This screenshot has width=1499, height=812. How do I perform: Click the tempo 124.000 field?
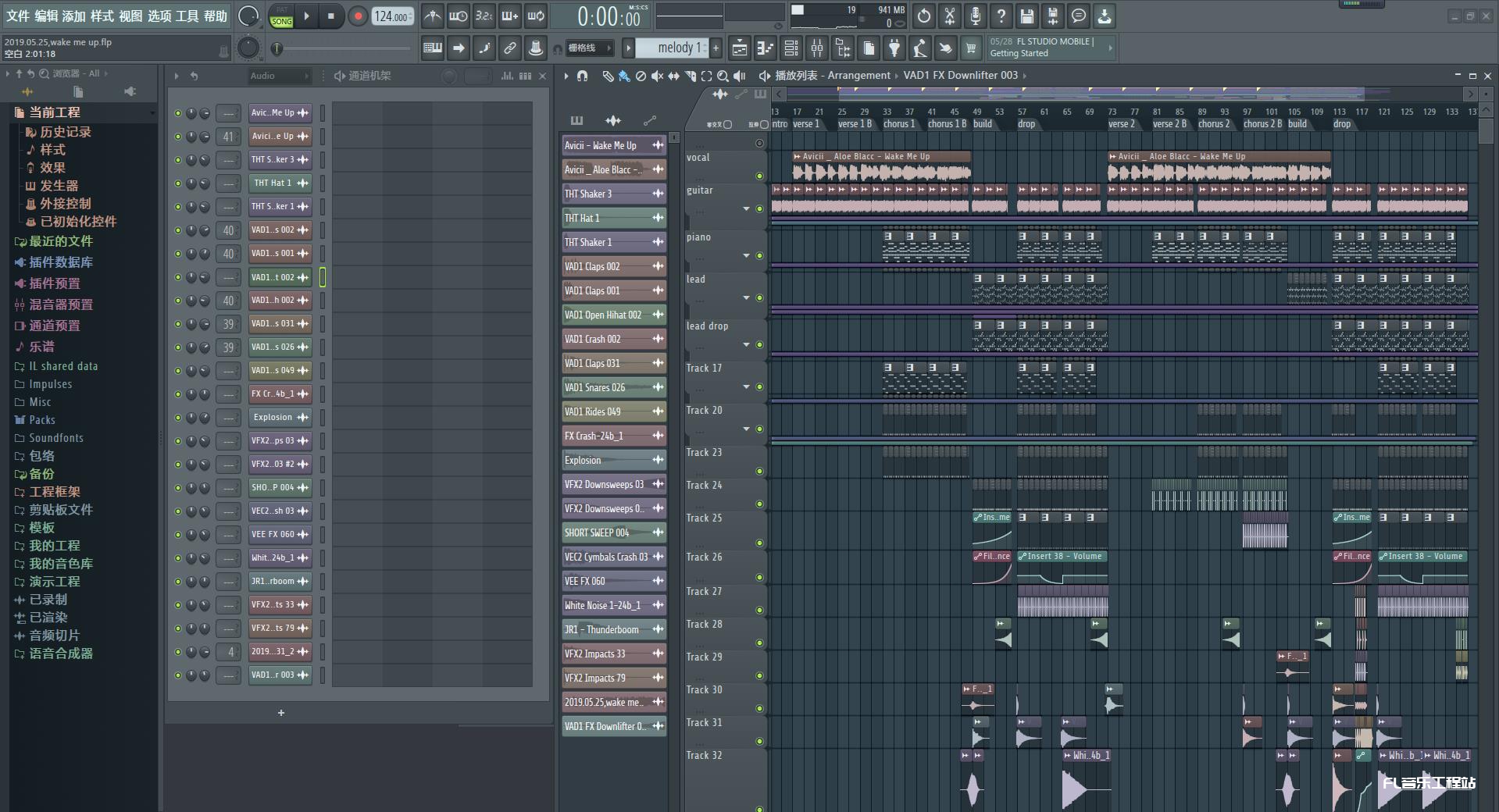392,16
